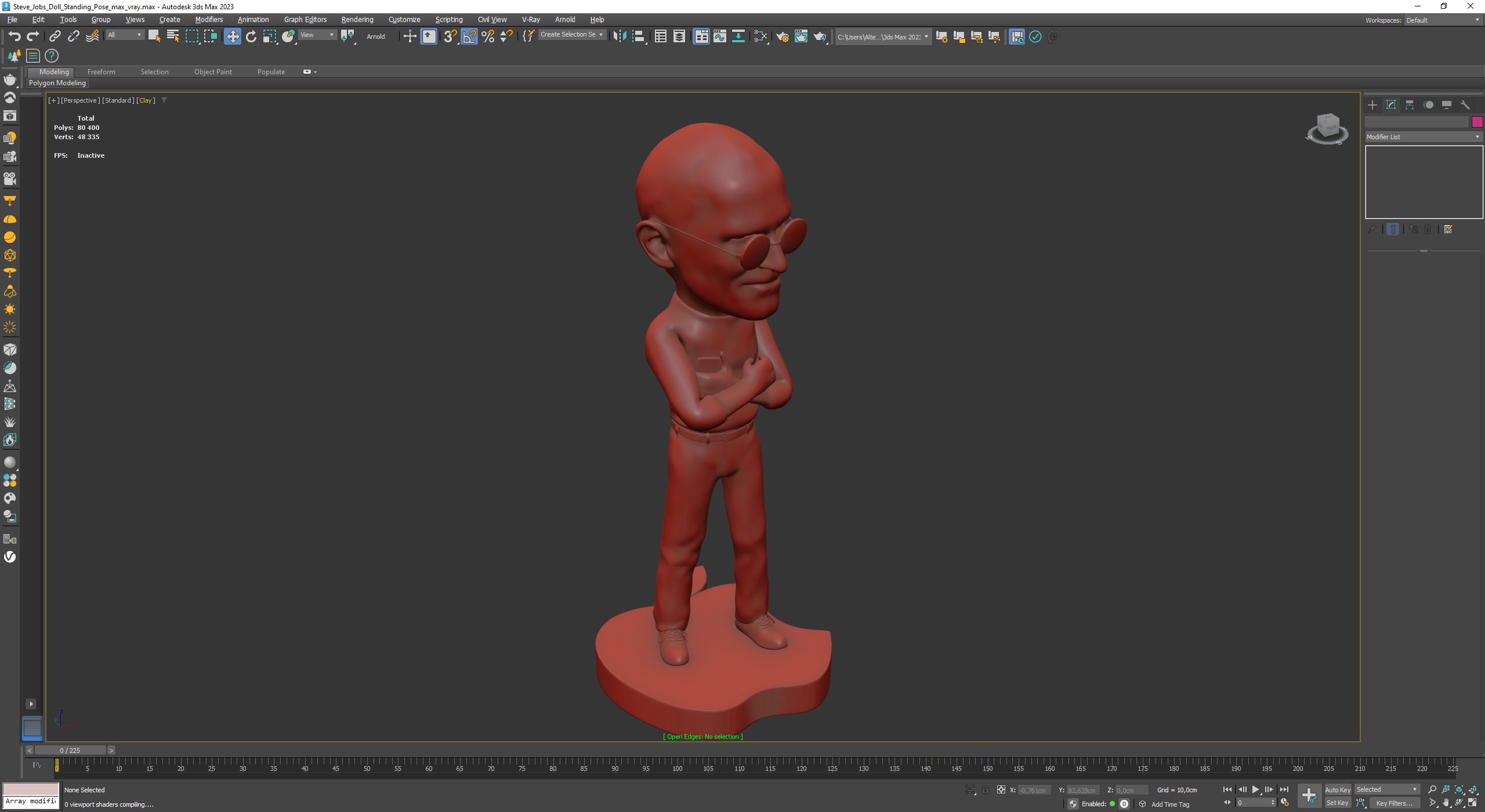The height and width of the screenshot is (812, 1485).
Task: Open the V-Ray menu
Action: pyautogui.click(x=531, y=19)
